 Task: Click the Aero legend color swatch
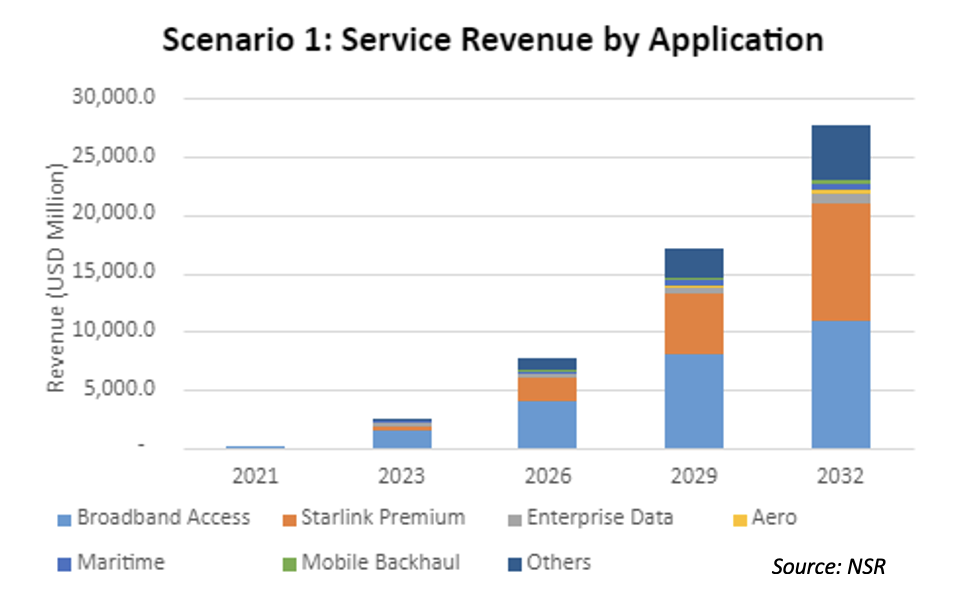tap(740, 520)
